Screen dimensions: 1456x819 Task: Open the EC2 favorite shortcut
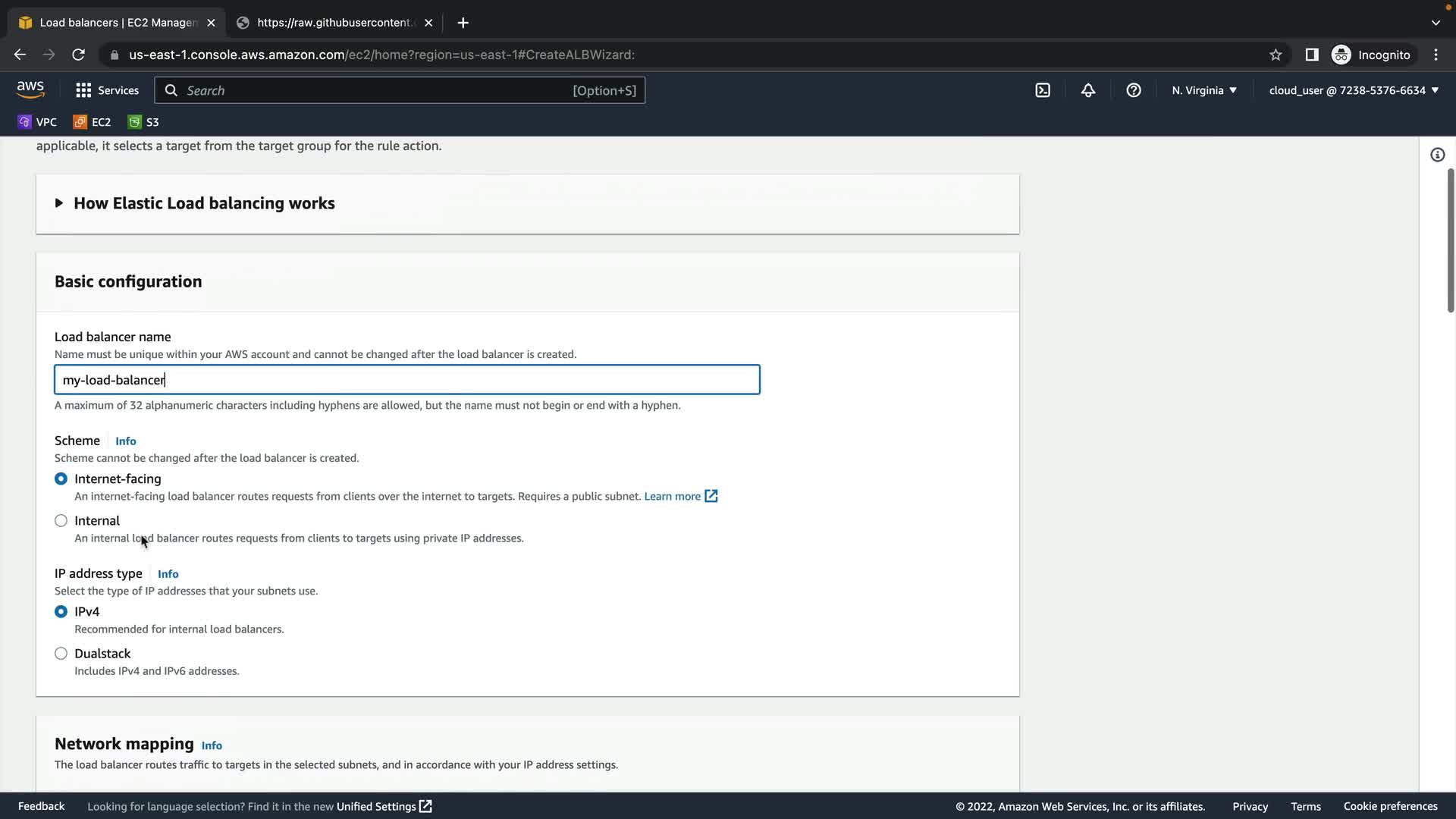pyautogui.click(x=92, y=122)
